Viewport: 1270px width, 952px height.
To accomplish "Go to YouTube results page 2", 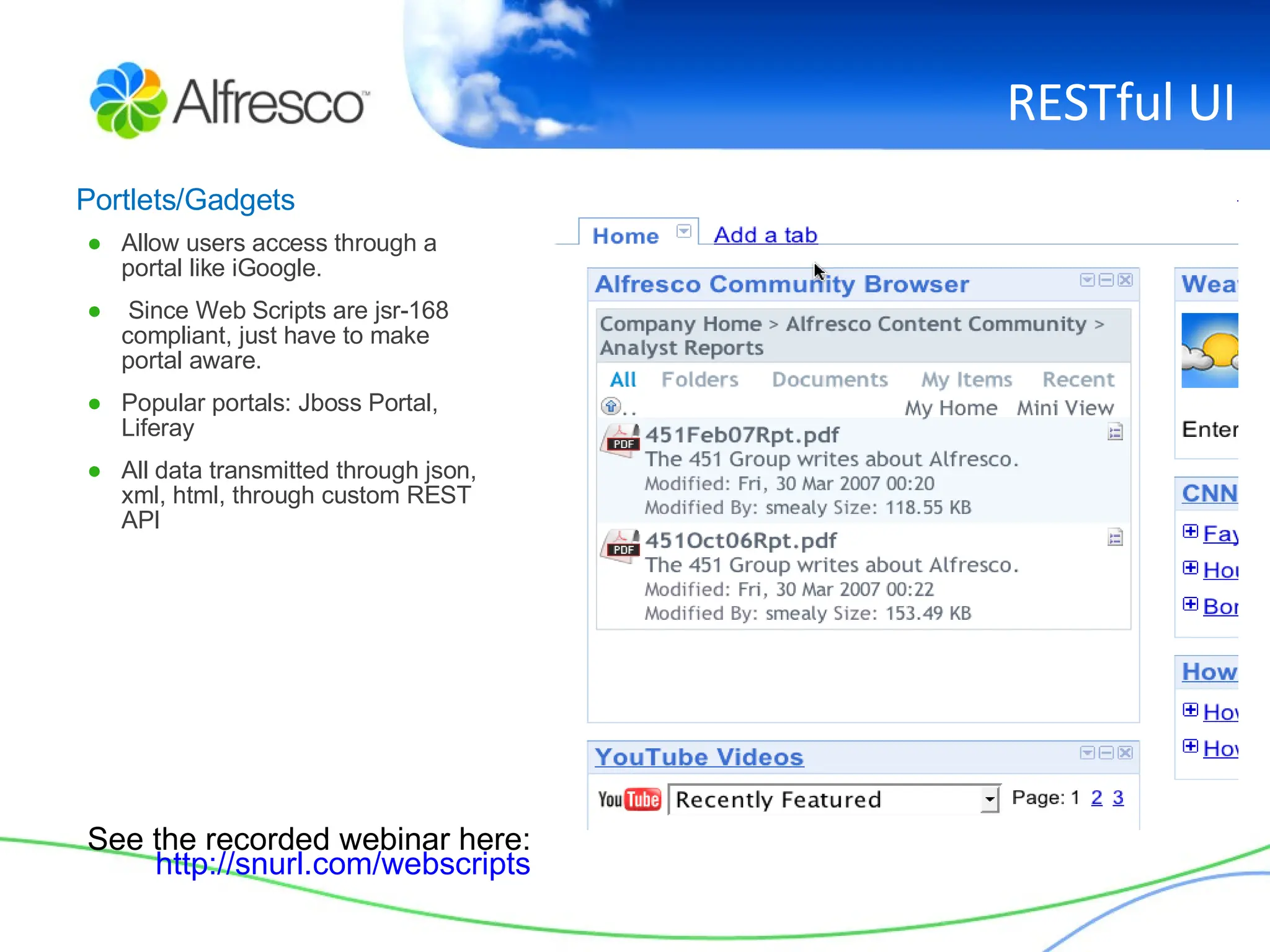I will click(1096, 798).
